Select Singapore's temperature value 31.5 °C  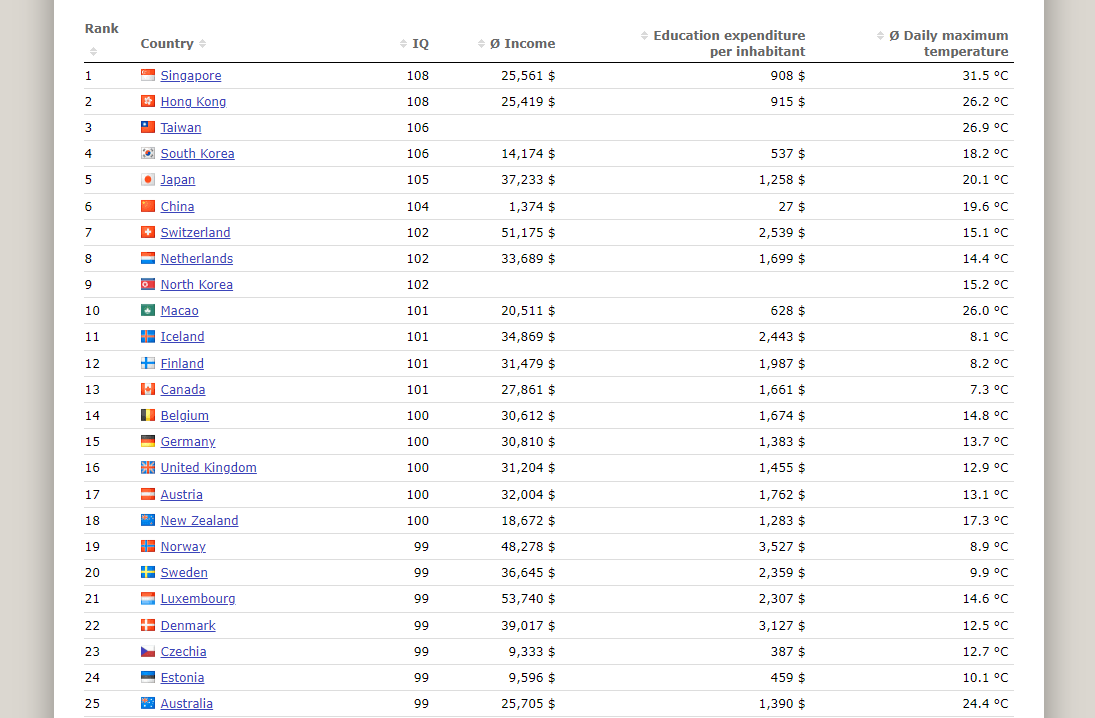(x=985, y=75)
